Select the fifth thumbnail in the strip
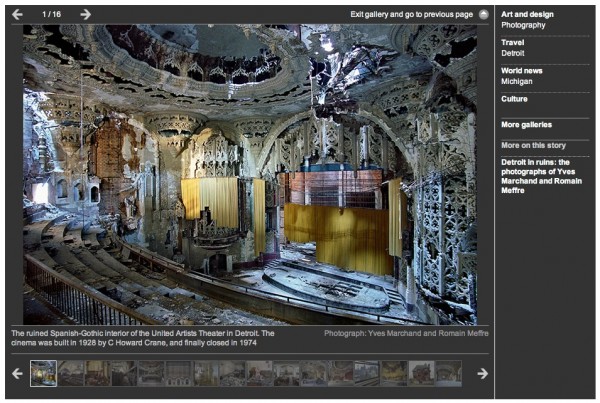 [151, 373]
